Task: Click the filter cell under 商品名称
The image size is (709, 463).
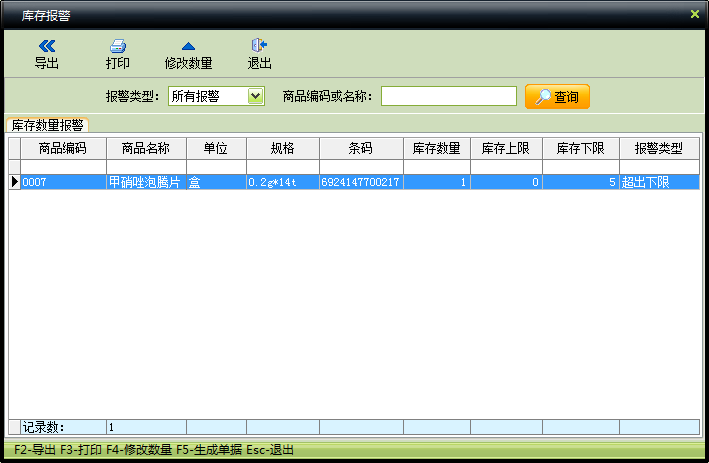Action: click(146, 167)
